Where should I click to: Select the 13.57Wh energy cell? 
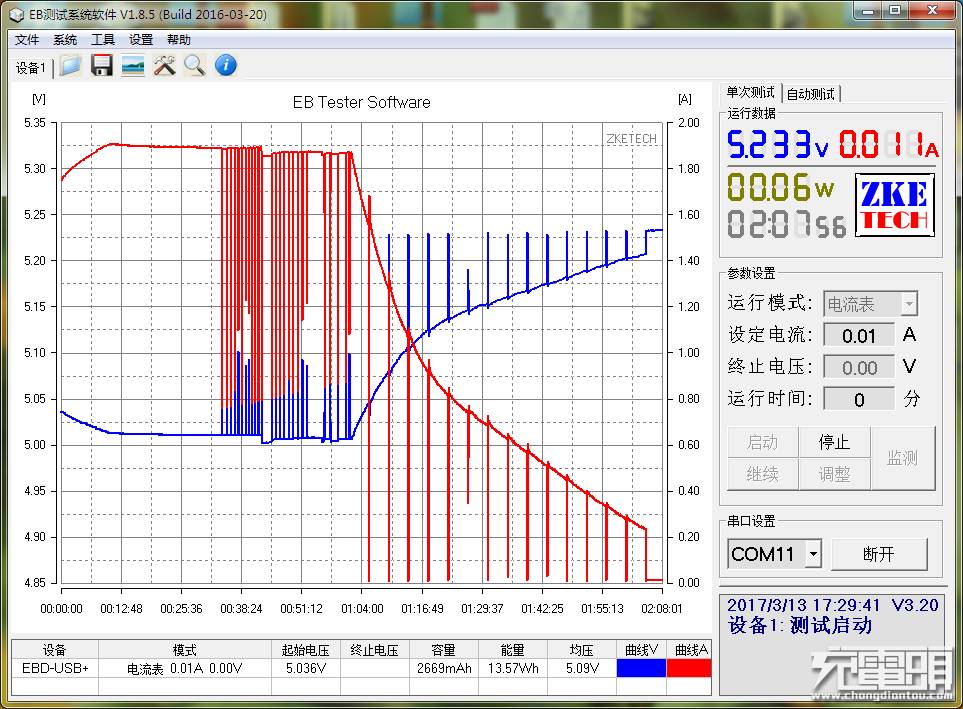click(x=513, y=668)
